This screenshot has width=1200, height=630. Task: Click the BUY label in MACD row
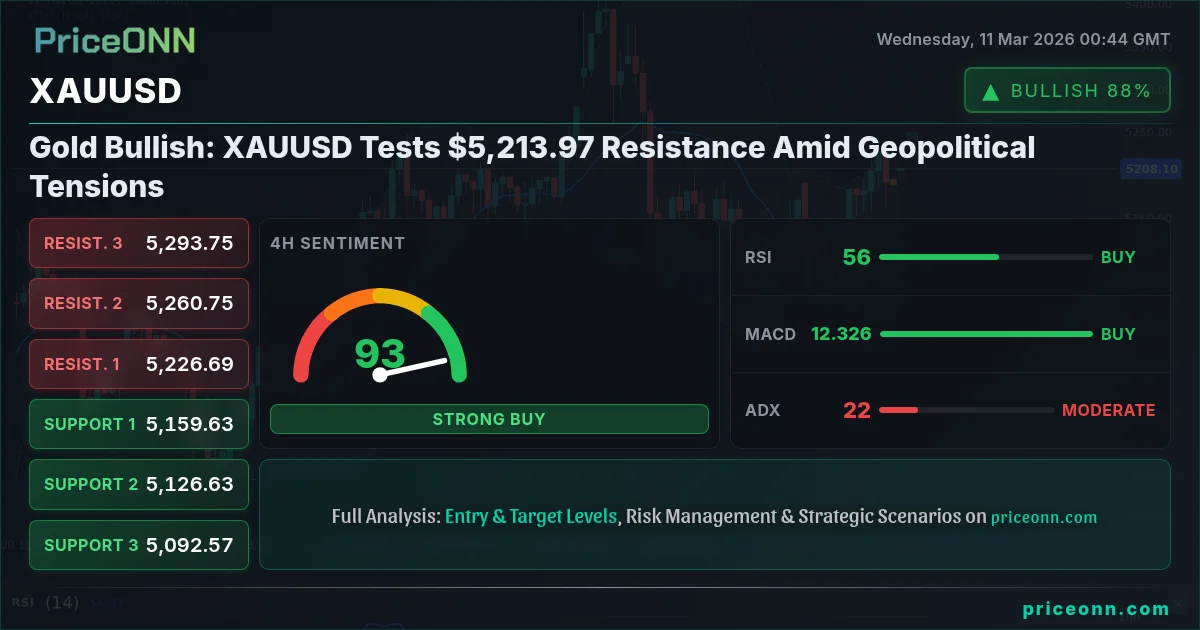tap(1118, 334)
